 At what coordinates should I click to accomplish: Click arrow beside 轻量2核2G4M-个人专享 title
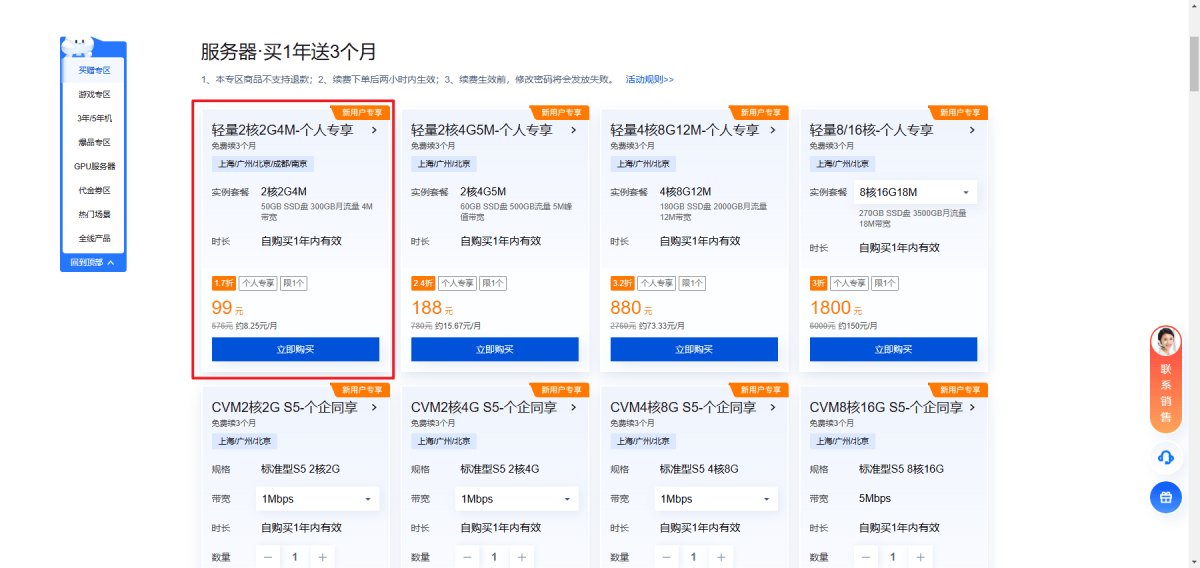pos(374,130)
